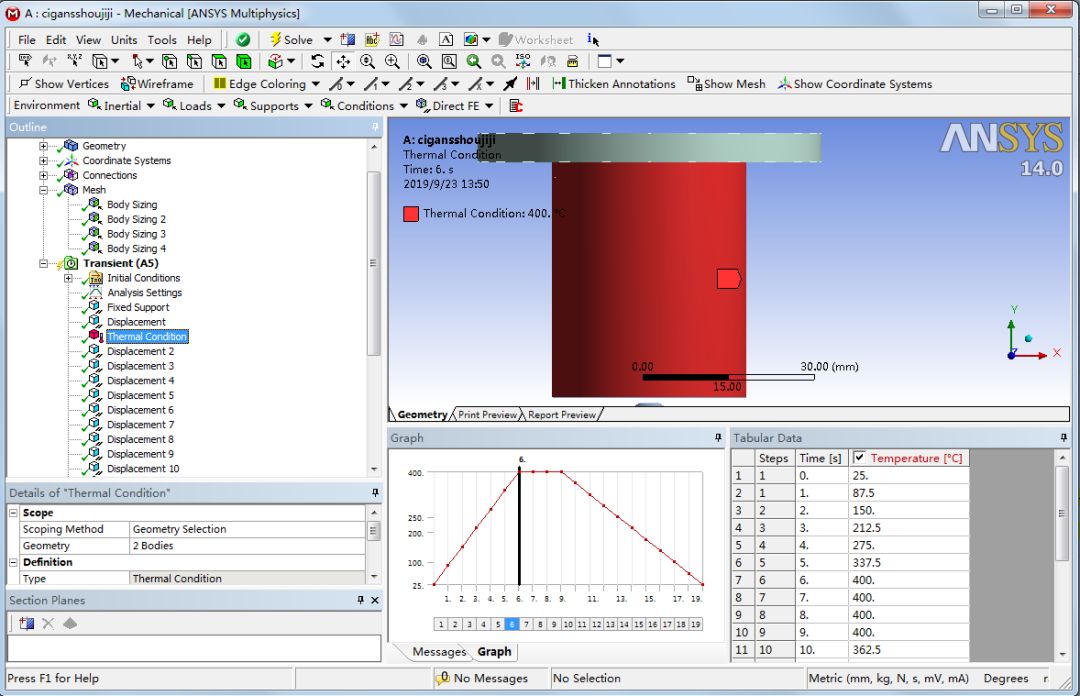
Task: Collapse the Scope section in Details
Action: 13,513
